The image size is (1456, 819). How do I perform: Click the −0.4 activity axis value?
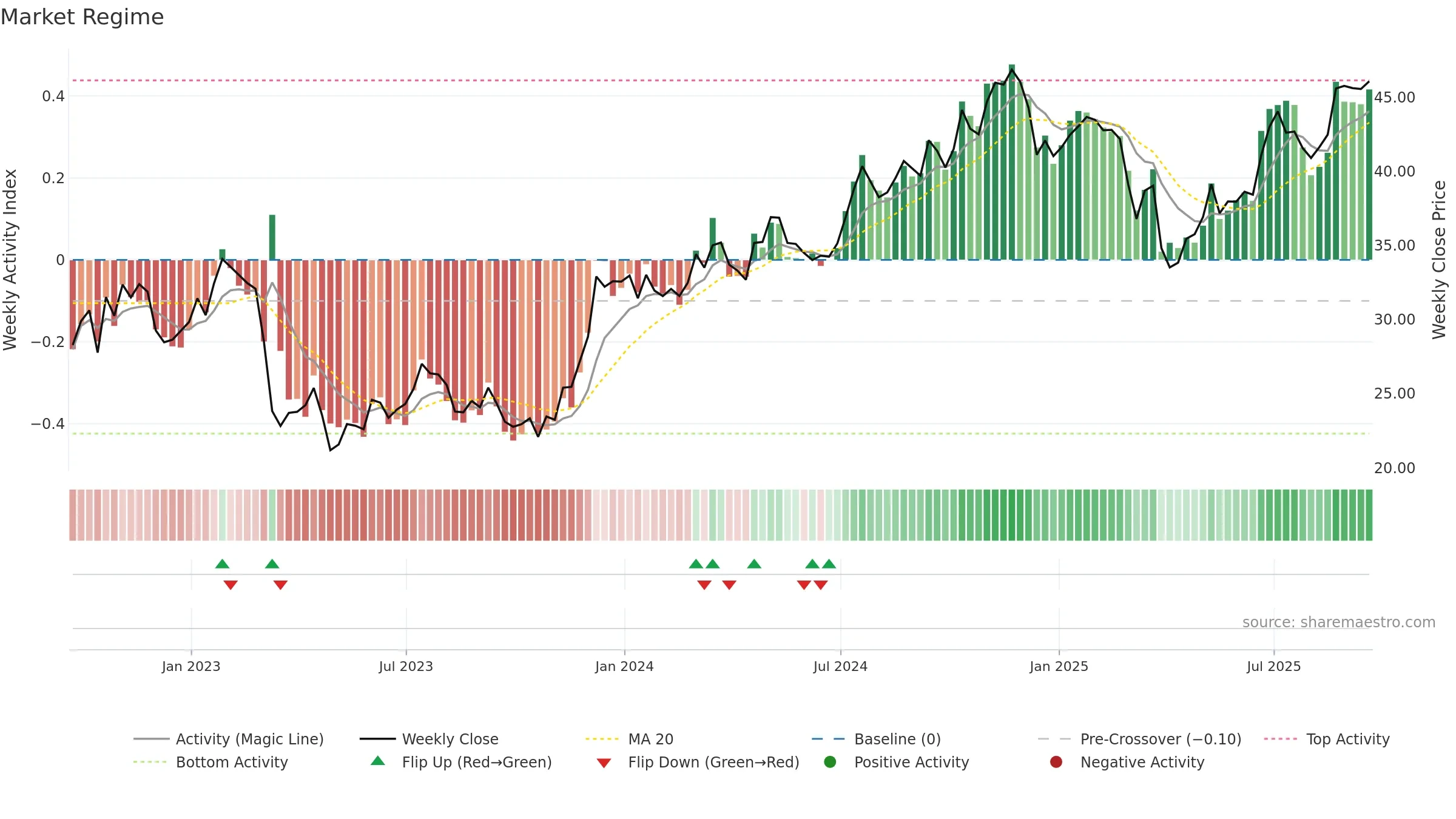[48, 423]
